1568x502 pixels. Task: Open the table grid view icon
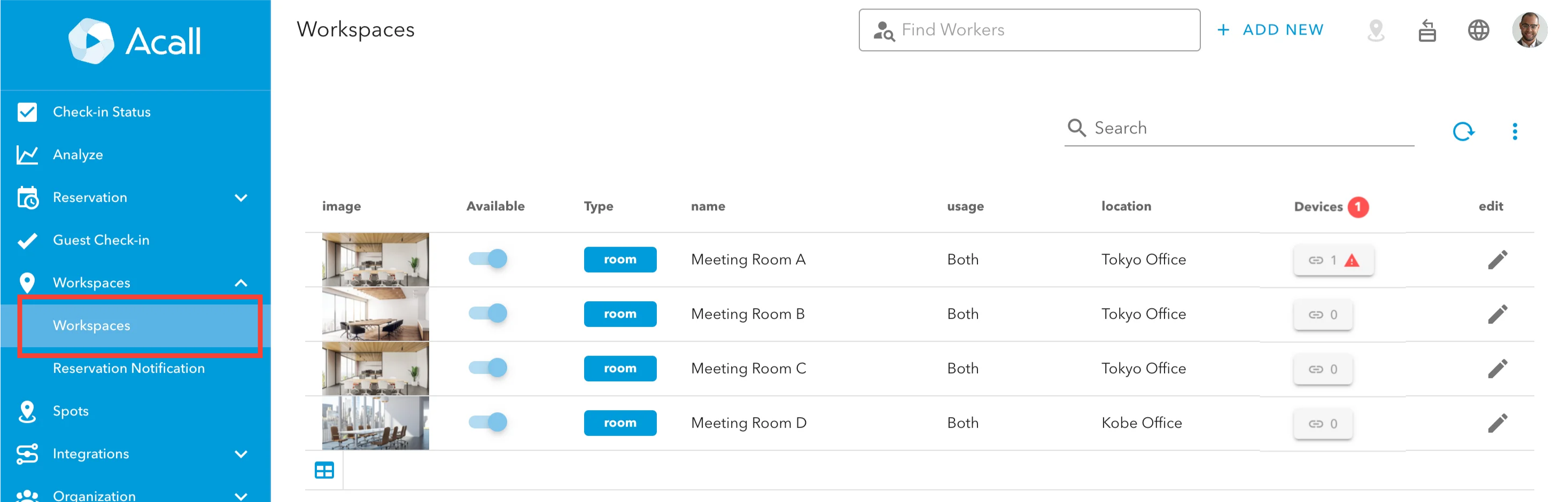[324, 470]
